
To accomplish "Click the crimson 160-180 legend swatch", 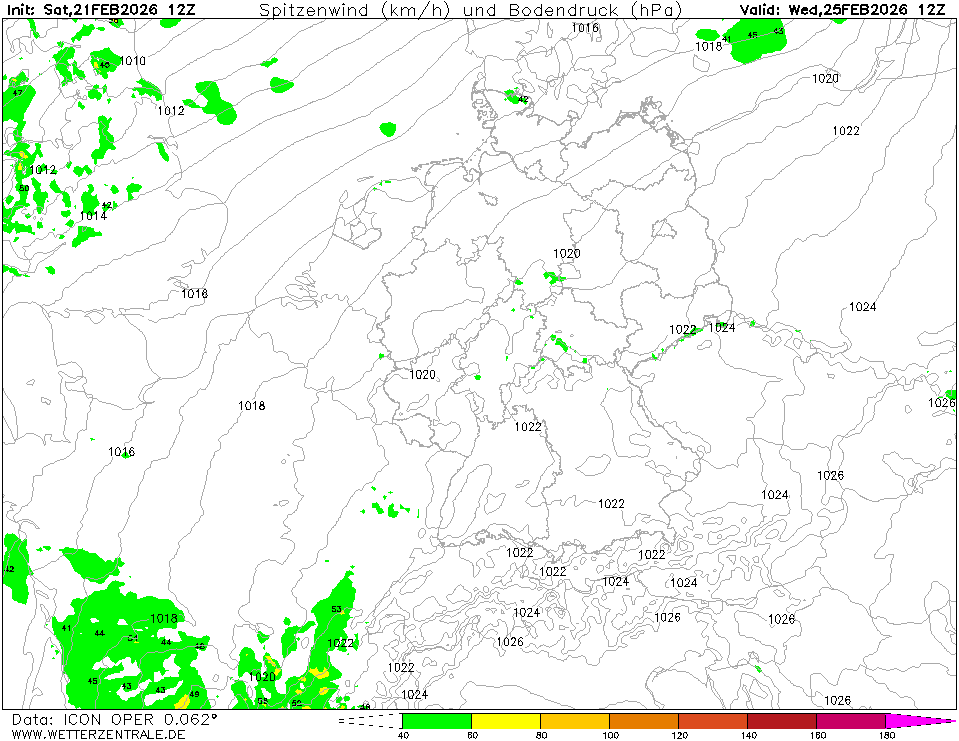I will [x=850, y=720].
